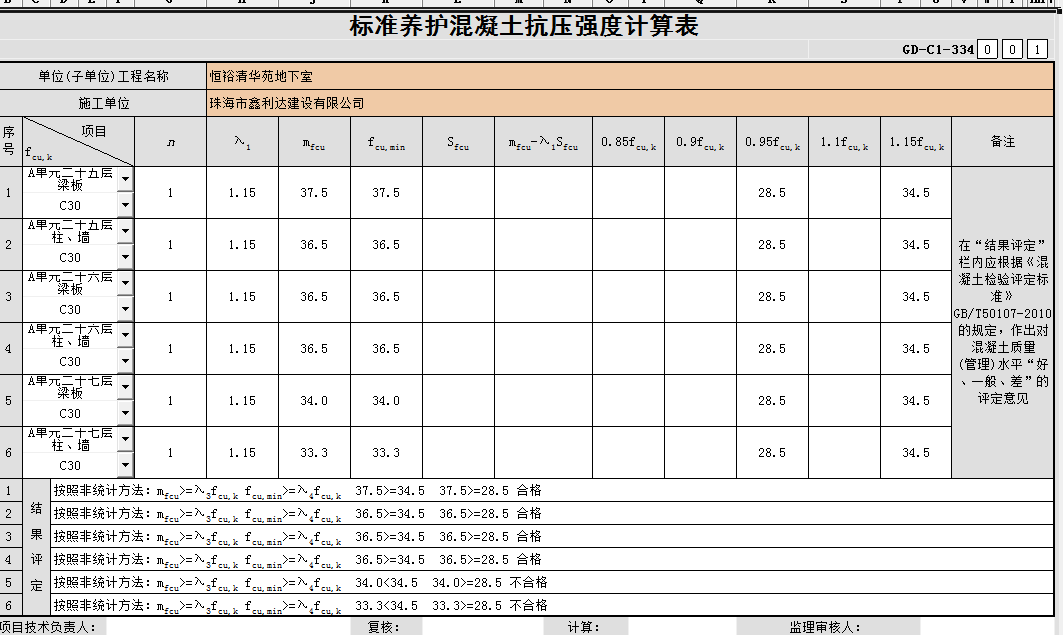Click the Sfcu column header
1063x635 pixels.
click(458, 142)
